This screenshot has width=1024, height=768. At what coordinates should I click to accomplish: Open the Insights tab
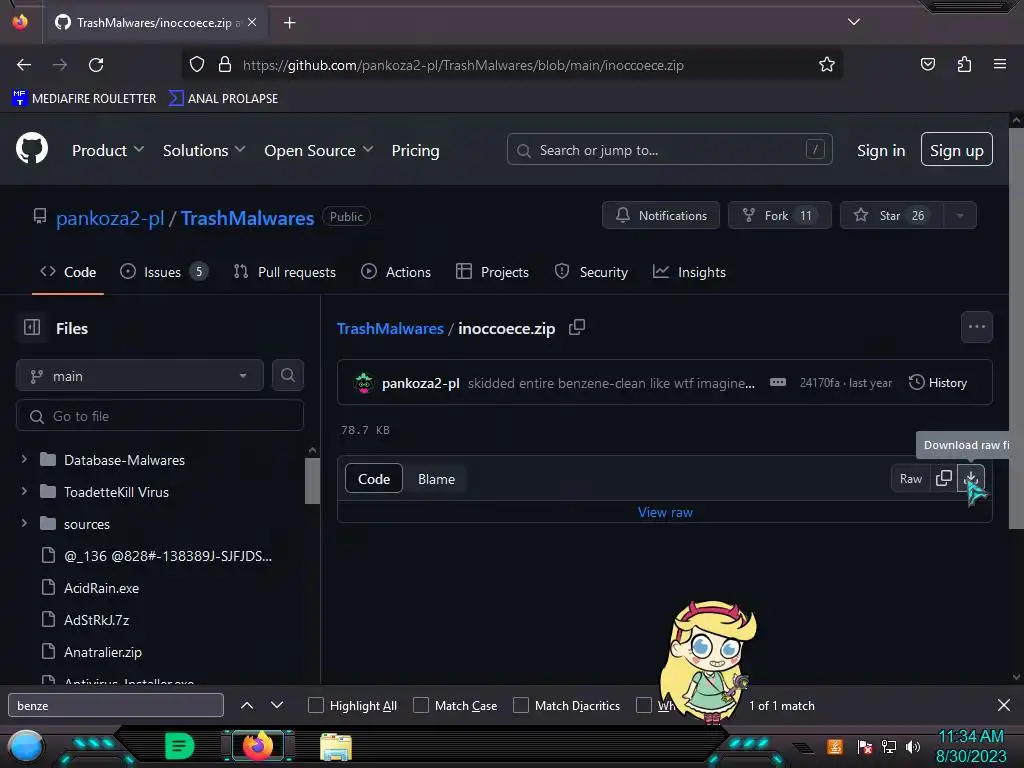tap(689, 272)
